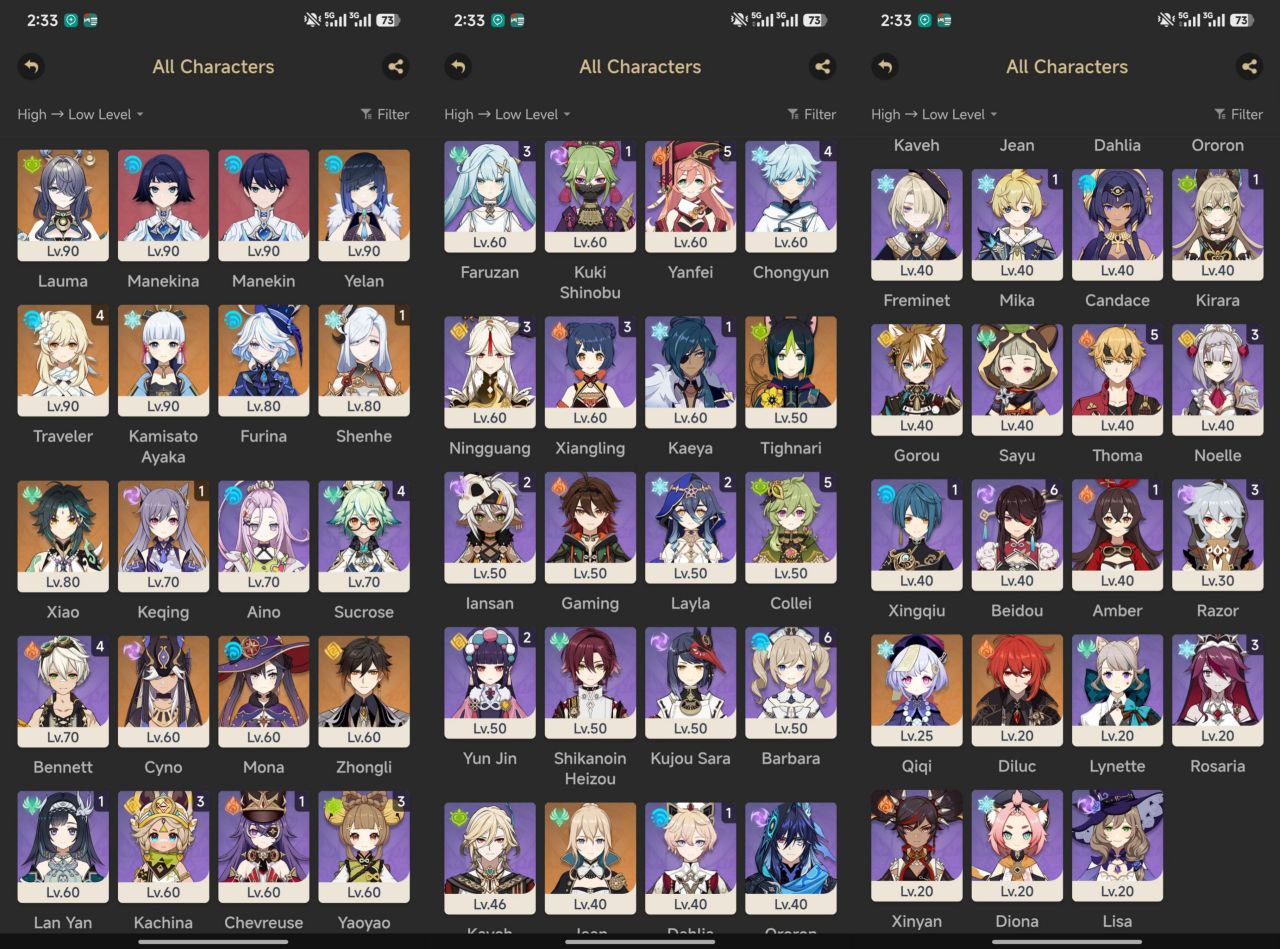Screen dimensions: 1280x949
Task: Tap Filter in the right panel
Action: pyautogui.click(x=1238, y=114)
